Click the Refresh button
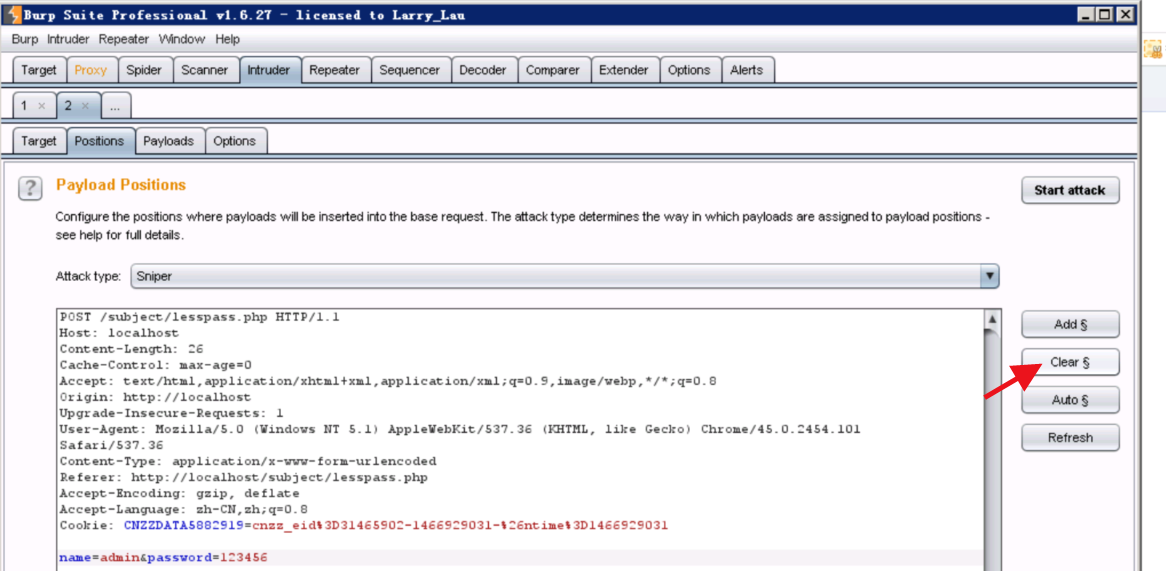The height and width of the screenshot is (571, 1166). [1070, 438]
